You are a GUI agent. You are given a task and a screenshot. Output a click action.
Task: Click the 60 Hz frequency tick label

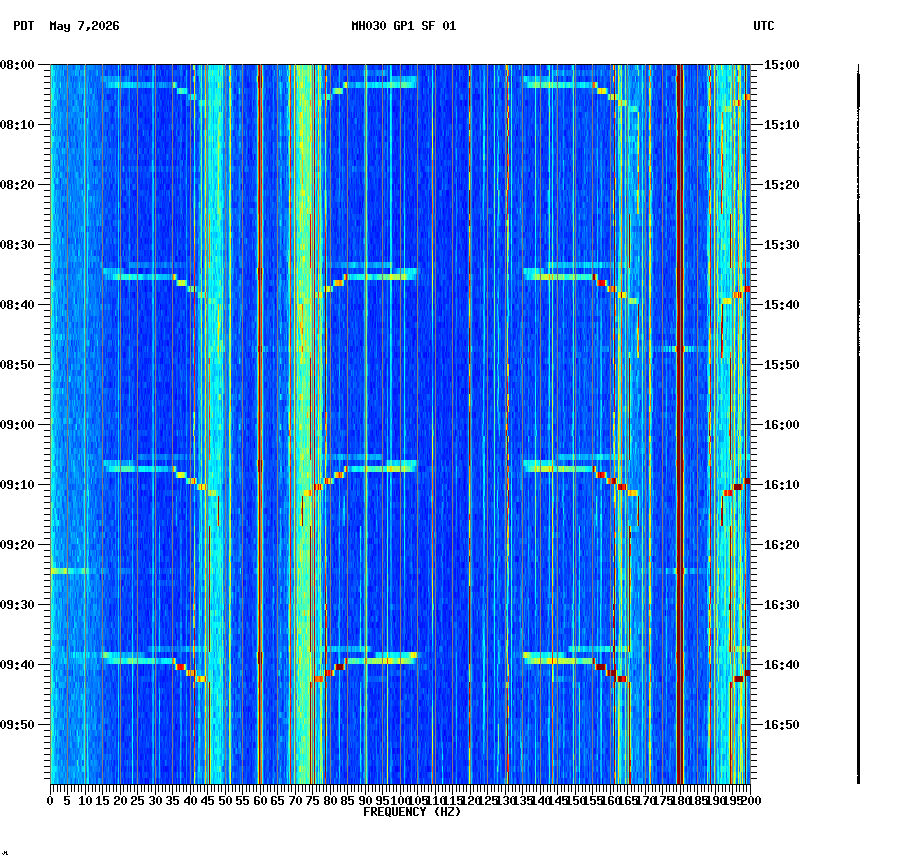point(260,801)
